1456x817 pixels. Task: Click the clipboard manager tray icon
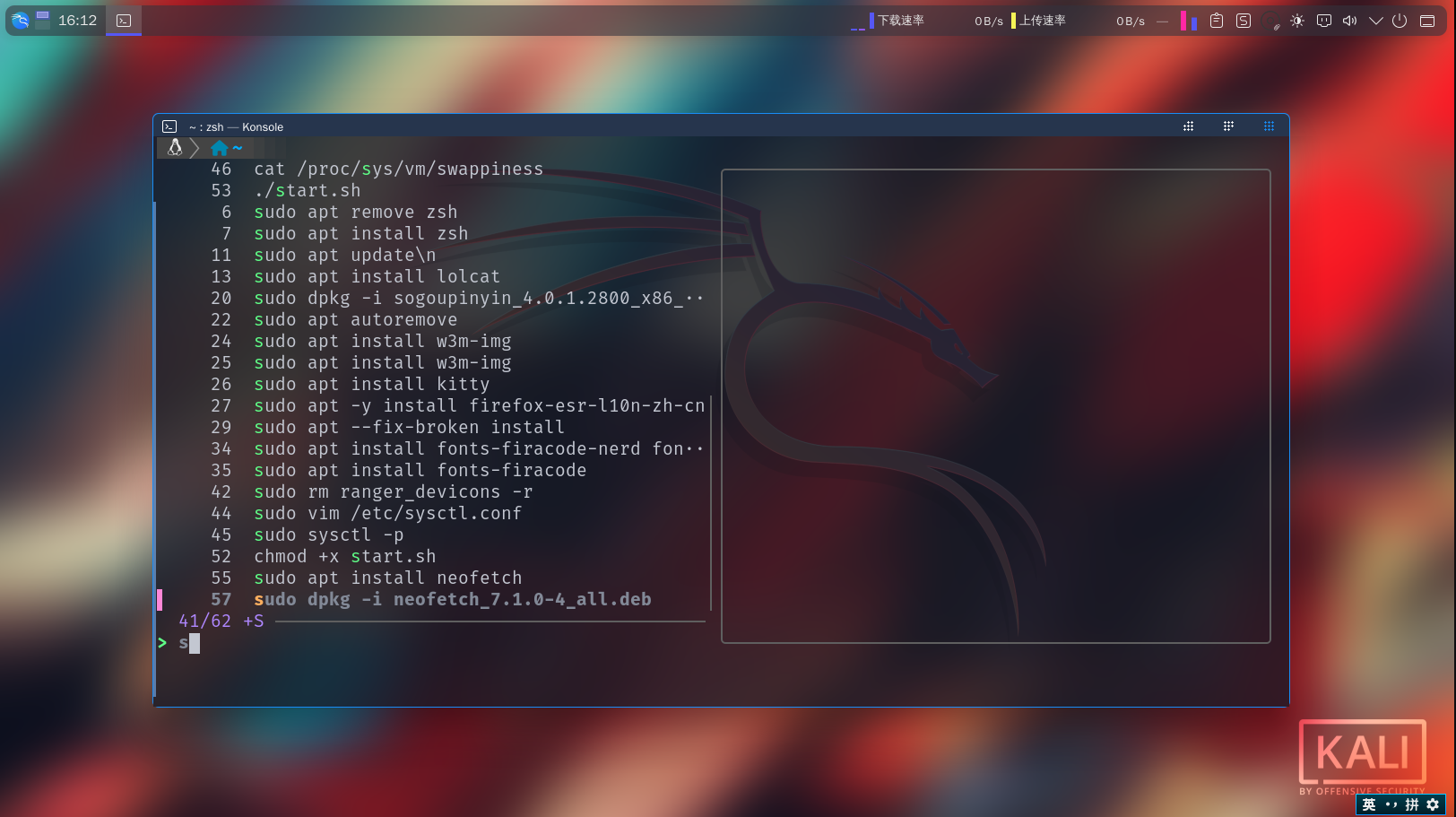pyautogui.click(x=1216, y=20)
